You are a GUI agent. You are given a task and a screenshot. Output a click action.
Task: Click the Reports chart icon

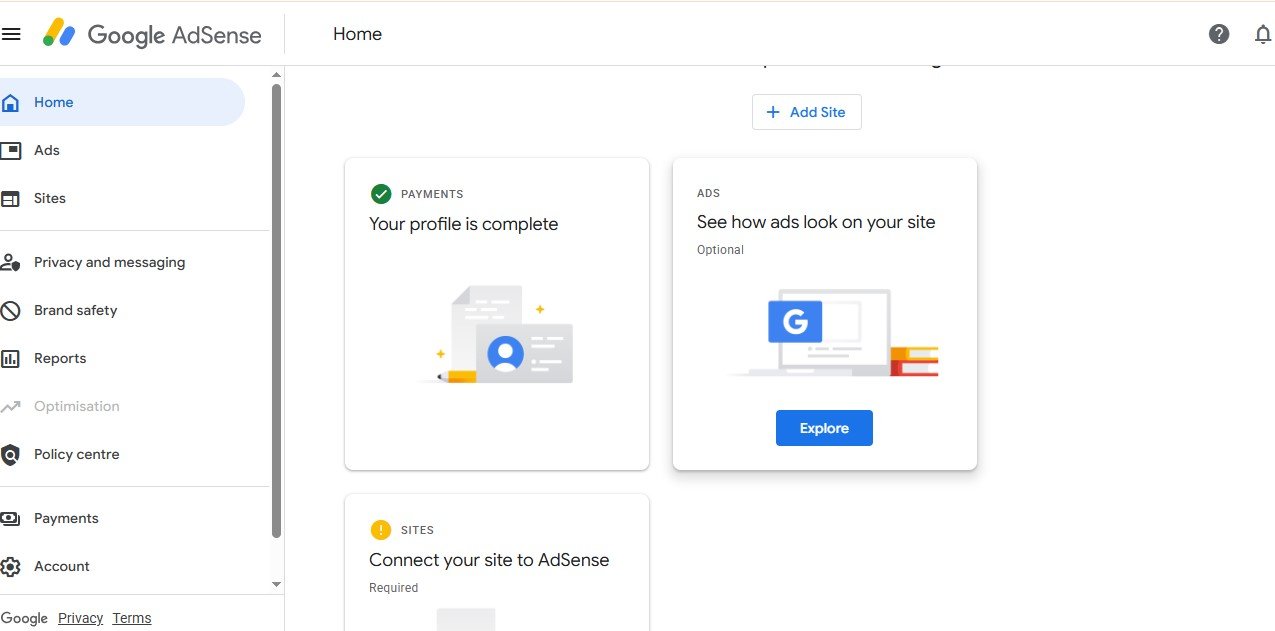(11, 359)
